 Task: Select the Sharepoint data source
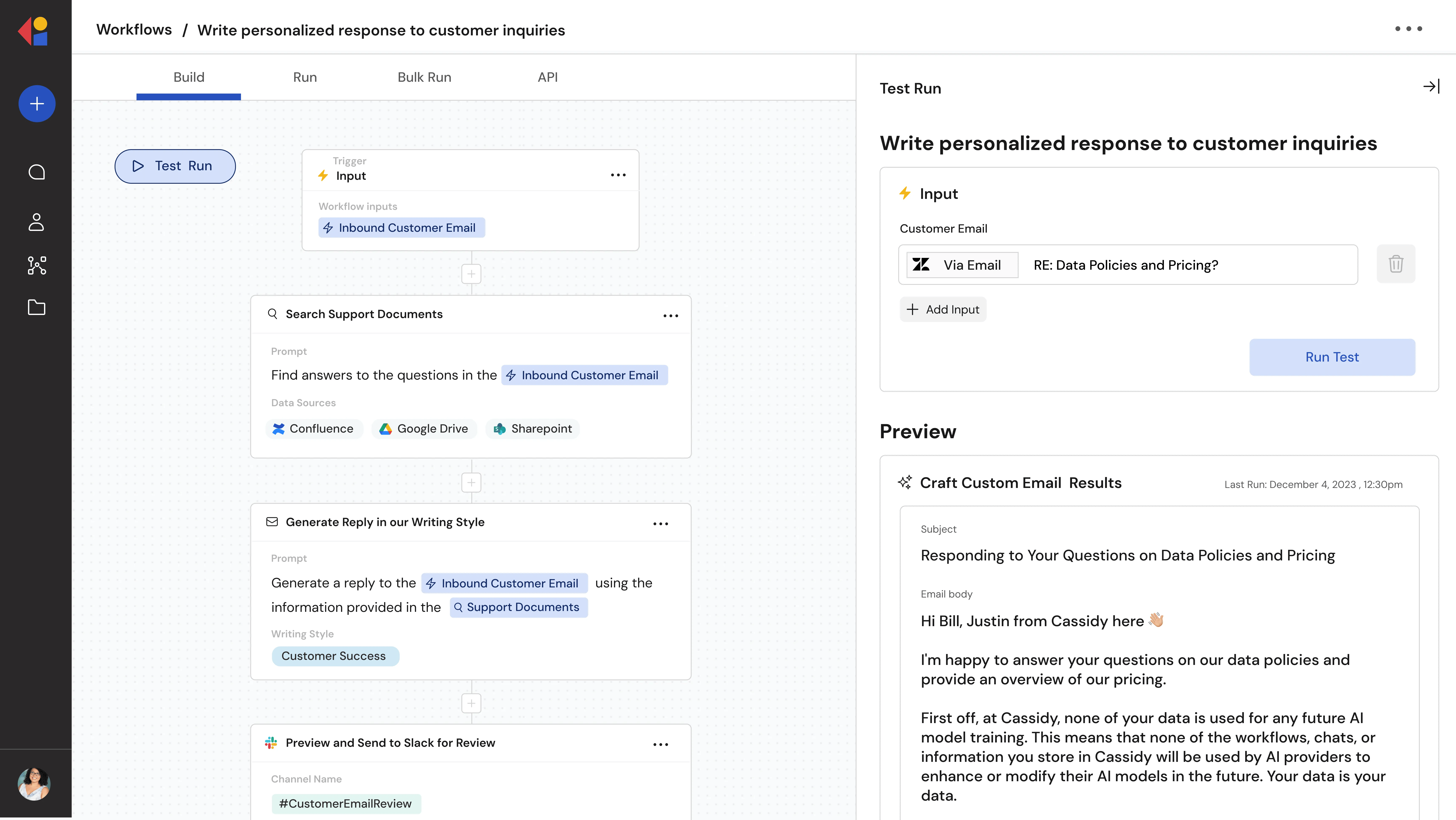533,429
